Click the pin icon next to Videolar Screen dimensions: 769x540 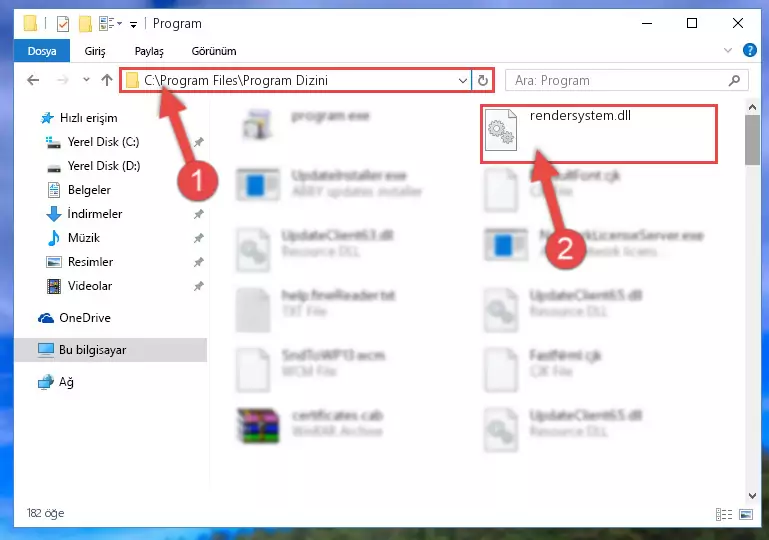click(x=199, y=286)
